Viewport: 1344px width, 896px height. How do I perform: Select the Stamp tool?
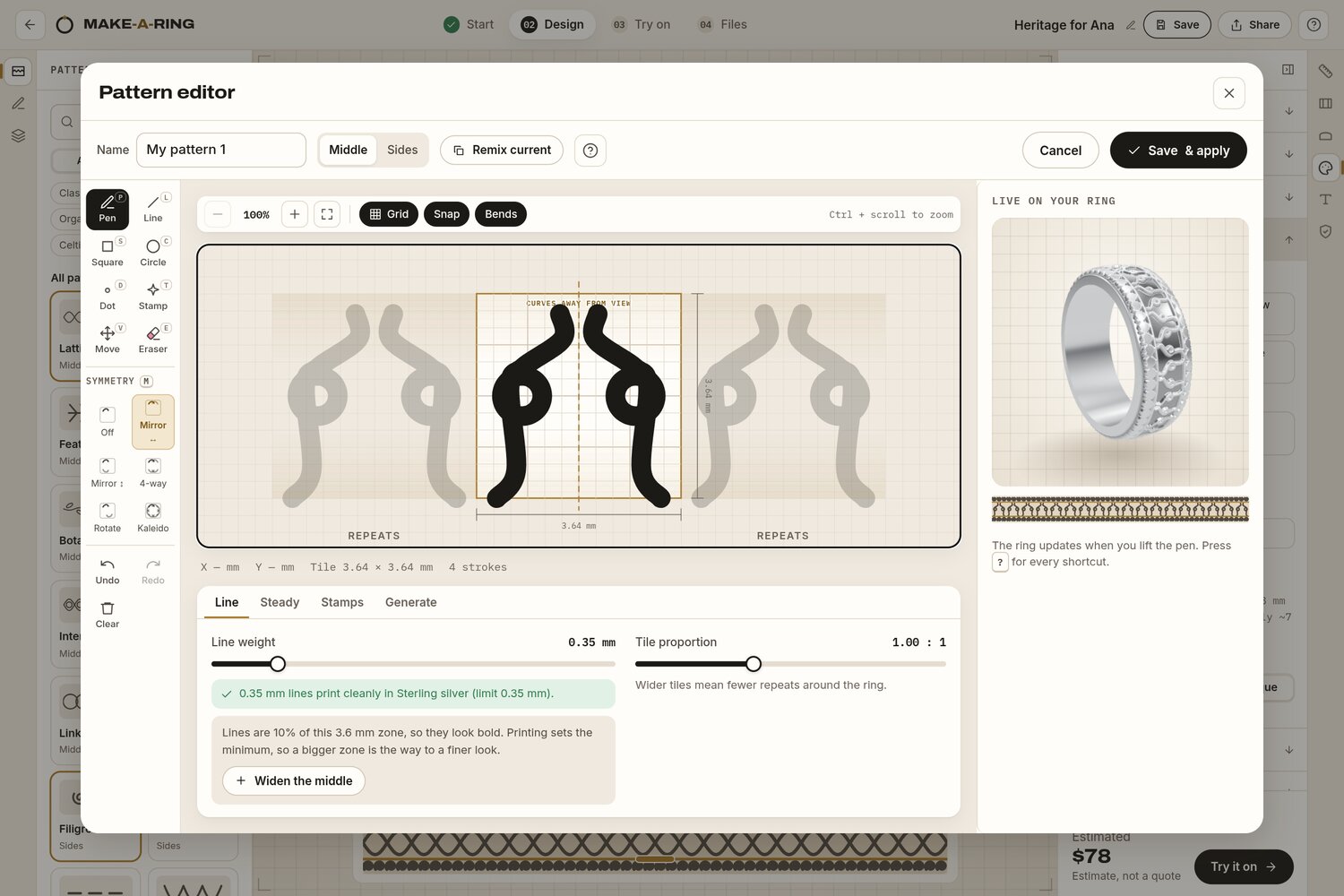pos(153,297)
